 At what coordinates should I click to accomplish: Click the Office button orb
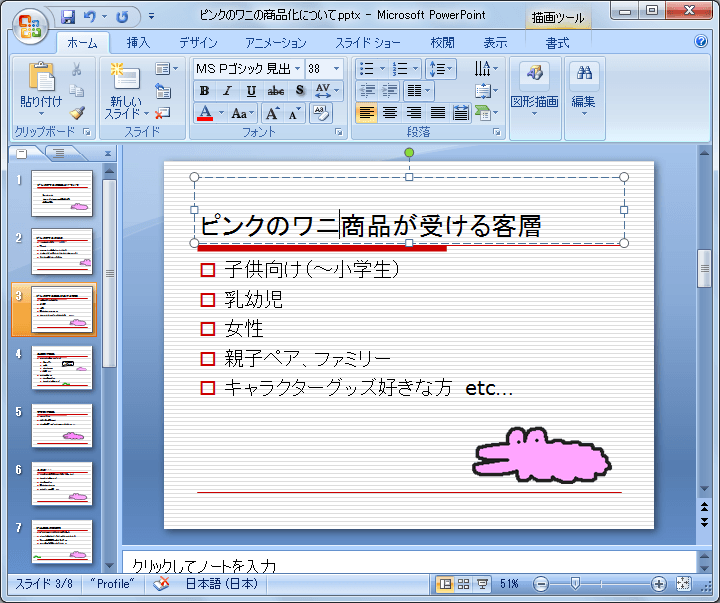pyautogui.click(x=30, y=26)
